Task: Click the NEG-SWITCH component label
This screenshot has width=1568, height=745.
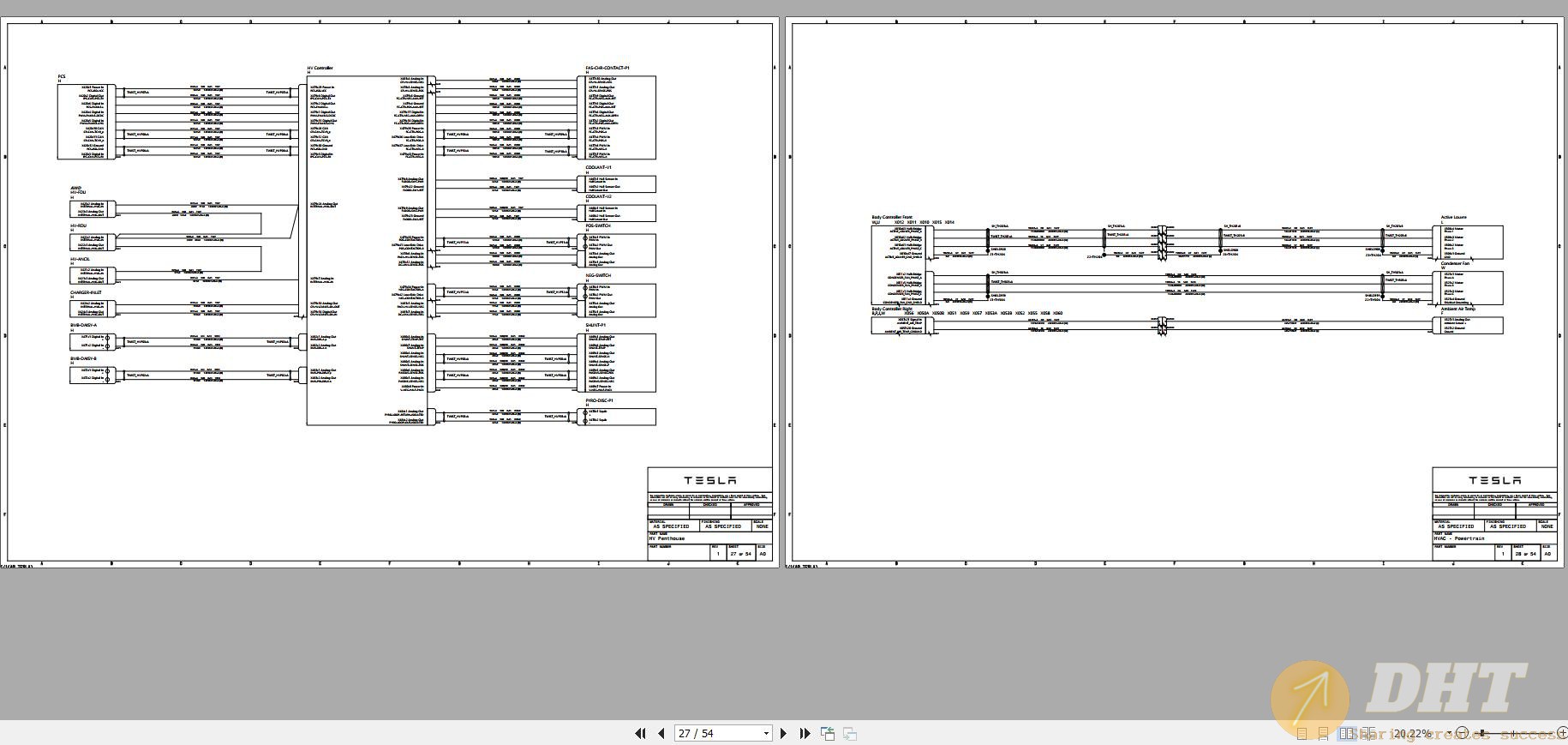Action: (598, 276)
